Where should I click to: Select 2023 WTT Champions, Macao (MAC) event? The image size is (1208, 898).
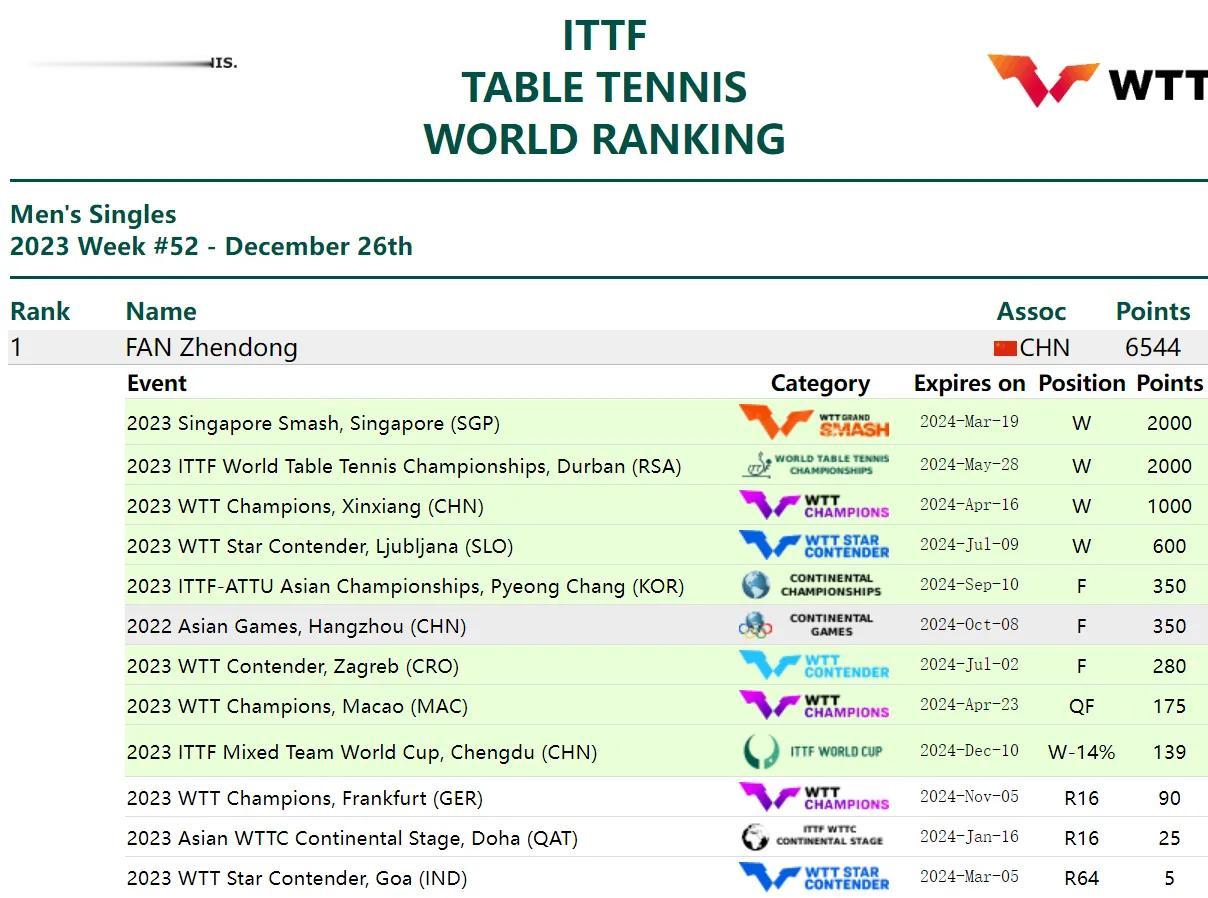(x=297, y=706)
